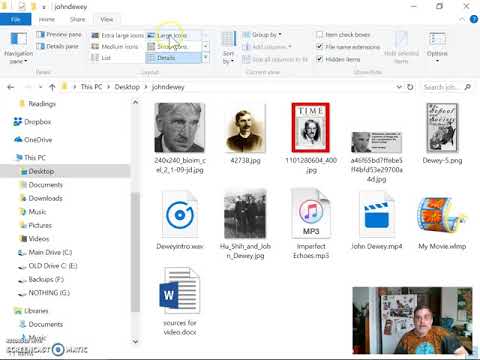
Task: Click This PC in the address bar
Action: pos(91,87)
